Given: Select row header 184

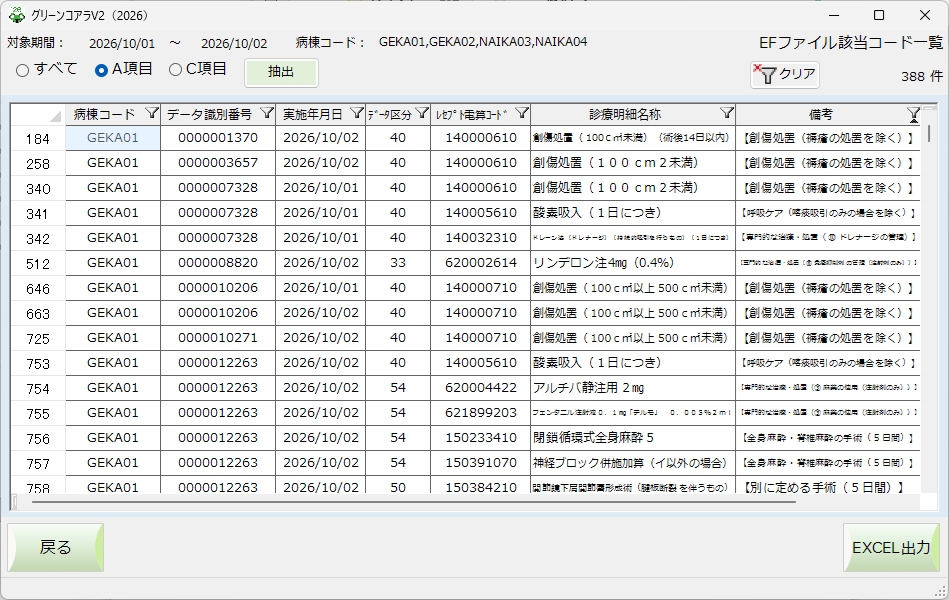Looking at the screenshot, I should tap(38, 139).
